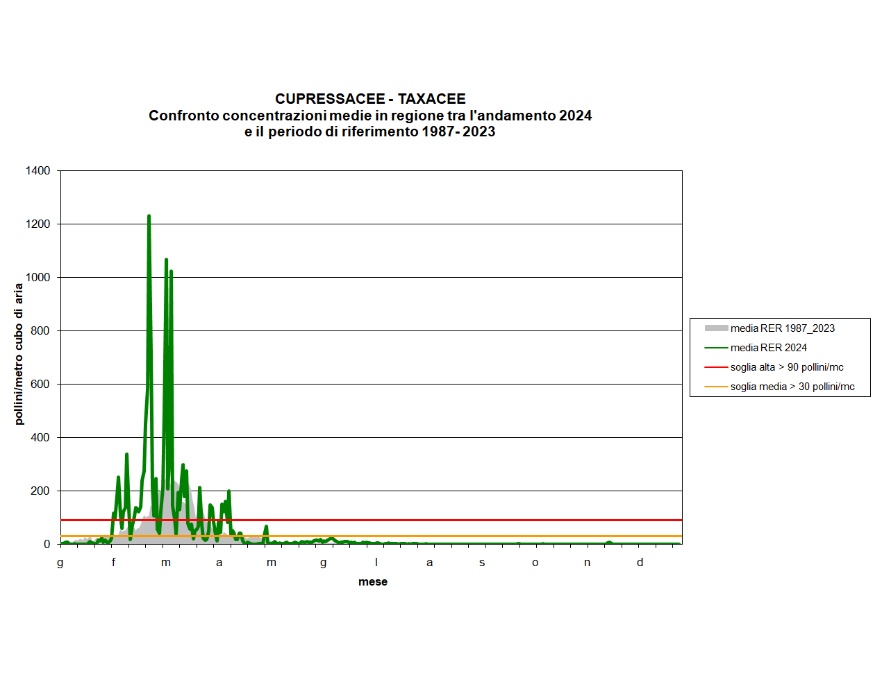
Task: Click the chart title CUPRESSACEE - TAXACEE
Action: pyautogui.click(x=370, y=99)
